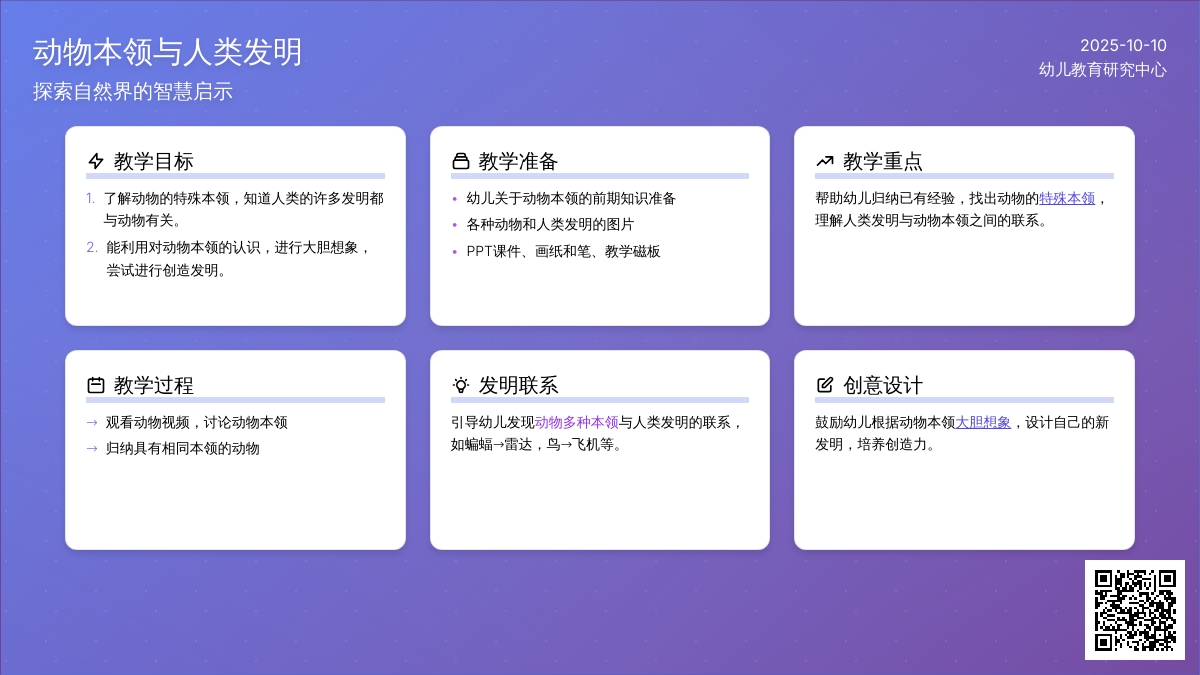Screen dimensions: 1200x675
Task: Click the trending-up arrow icon beside 教学重点
Action: coord(825,161)
